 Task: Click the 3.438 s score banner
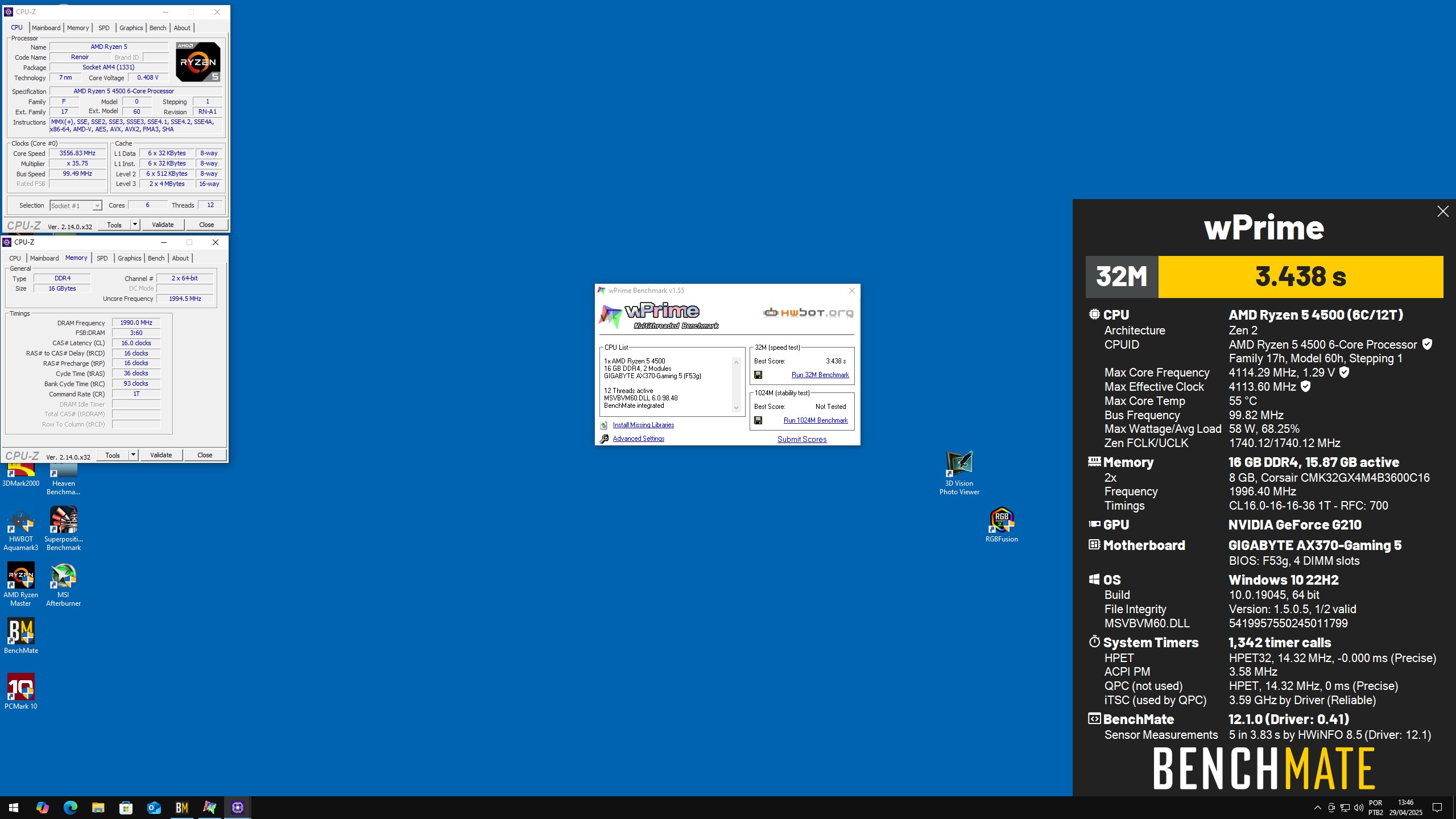(1301, 276)
